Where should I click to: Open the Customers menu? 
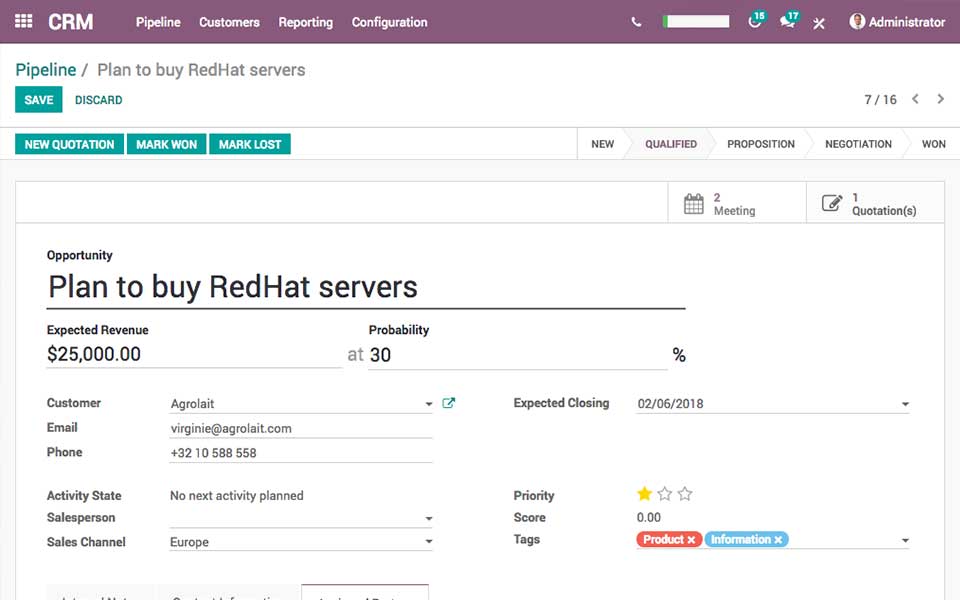pyautogui.click(x=229, y=22)
